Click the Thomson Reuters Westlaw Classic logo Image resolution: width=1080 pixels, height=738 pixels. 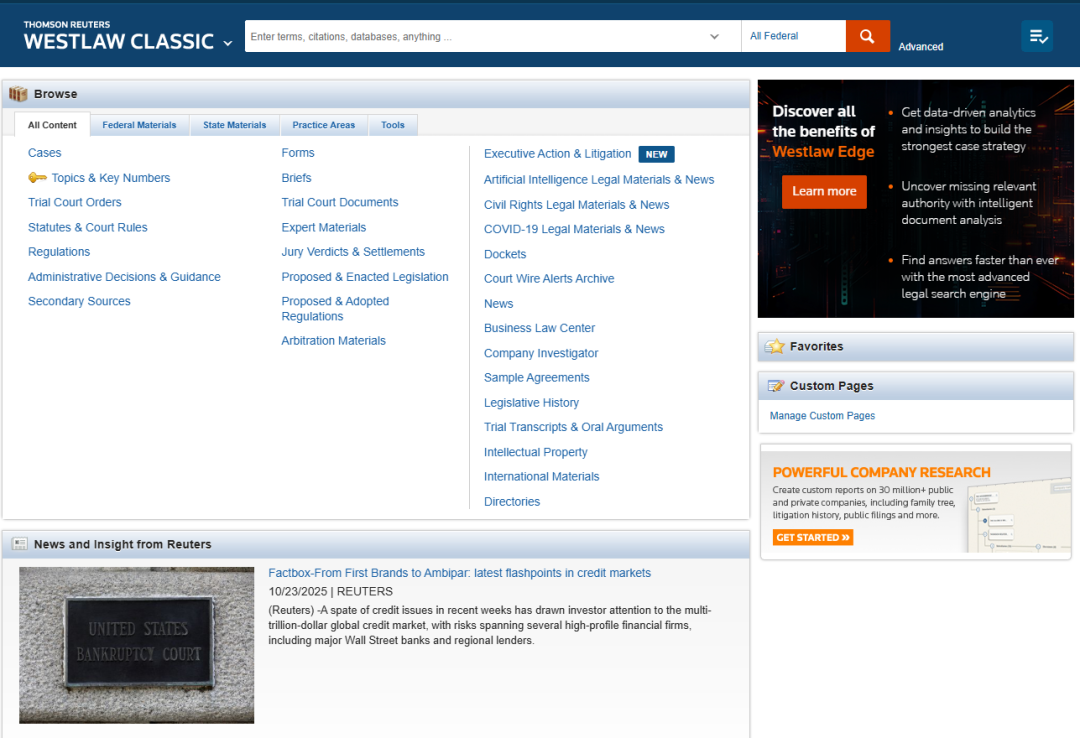tap(118, 36)
